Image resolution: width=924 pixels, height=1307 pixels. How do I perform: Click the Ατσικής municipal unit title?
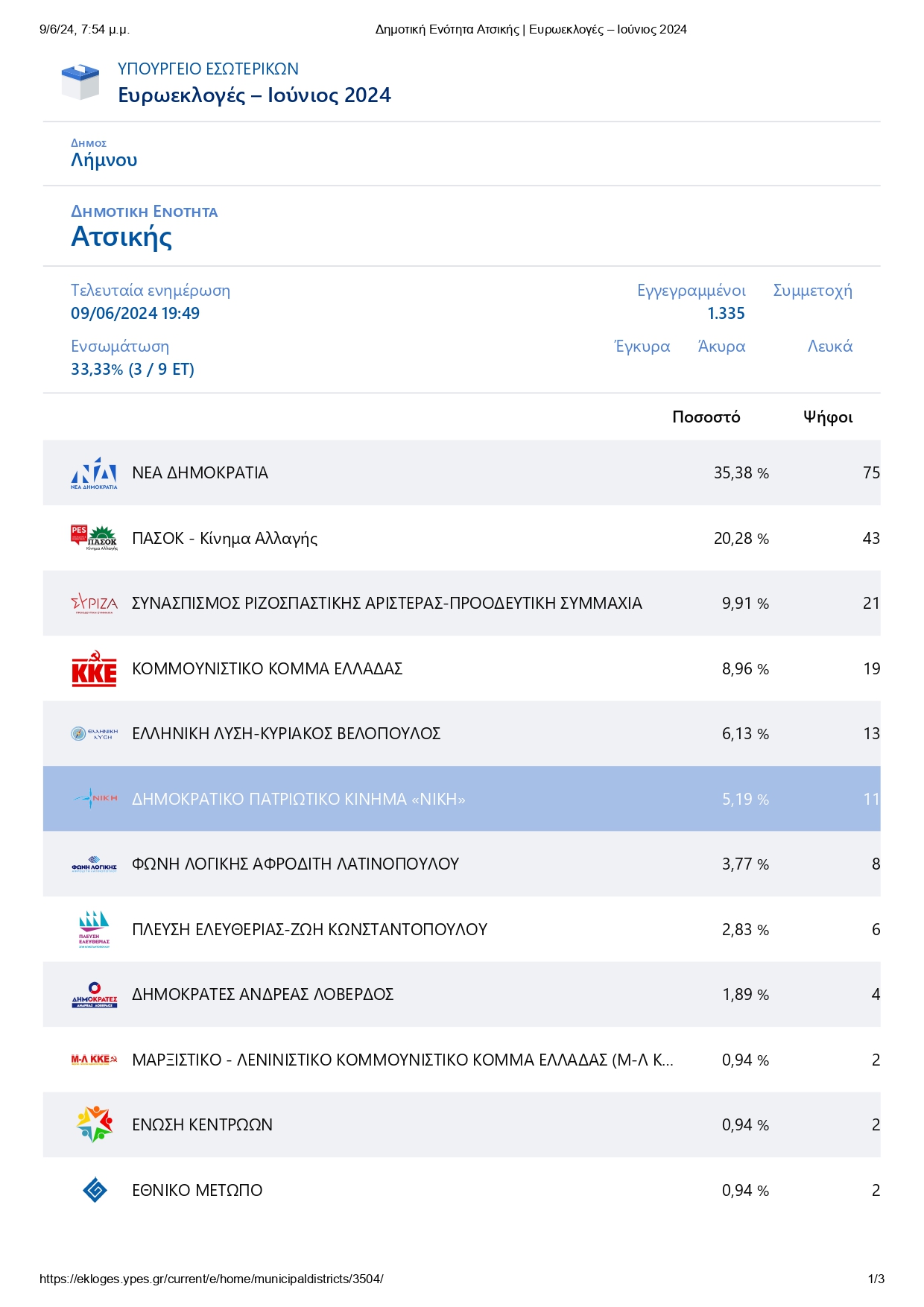[x=121, y=237]
